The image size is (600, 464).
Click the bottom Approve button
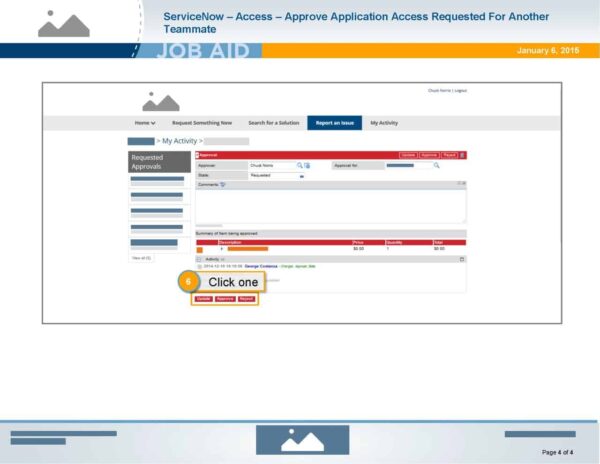[x=225, y=299]
